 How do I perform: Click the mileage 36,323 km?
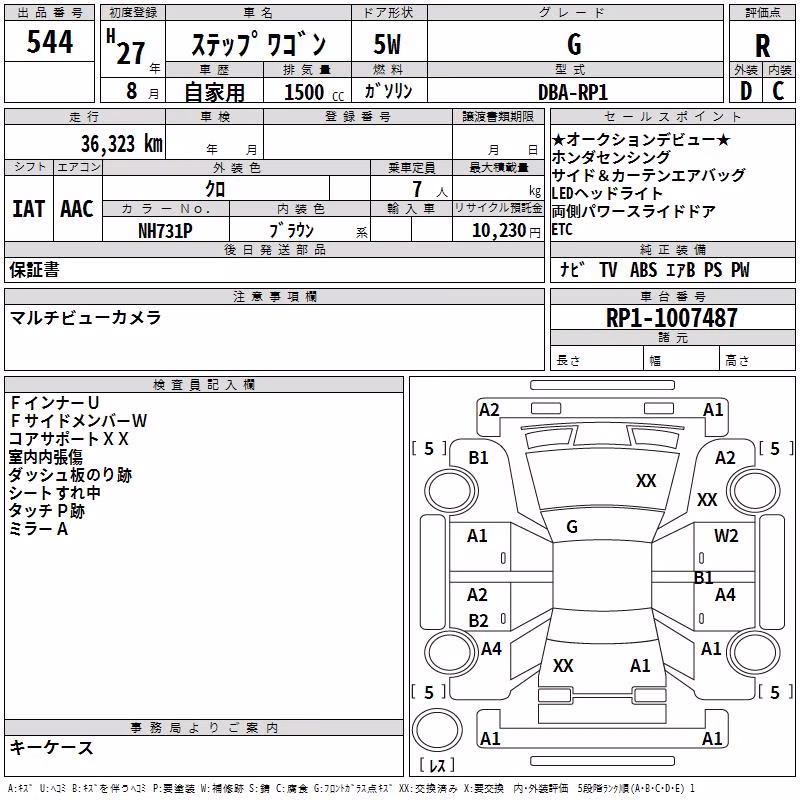point(121,144)
